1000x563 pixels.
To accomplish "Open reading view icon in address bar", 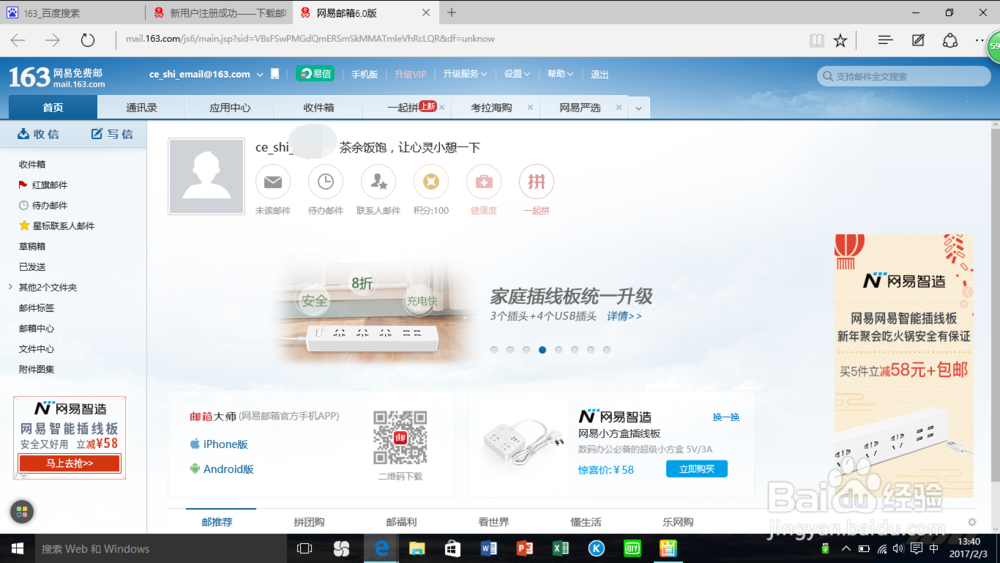I will pyautogui.click(x=816, y=40).
